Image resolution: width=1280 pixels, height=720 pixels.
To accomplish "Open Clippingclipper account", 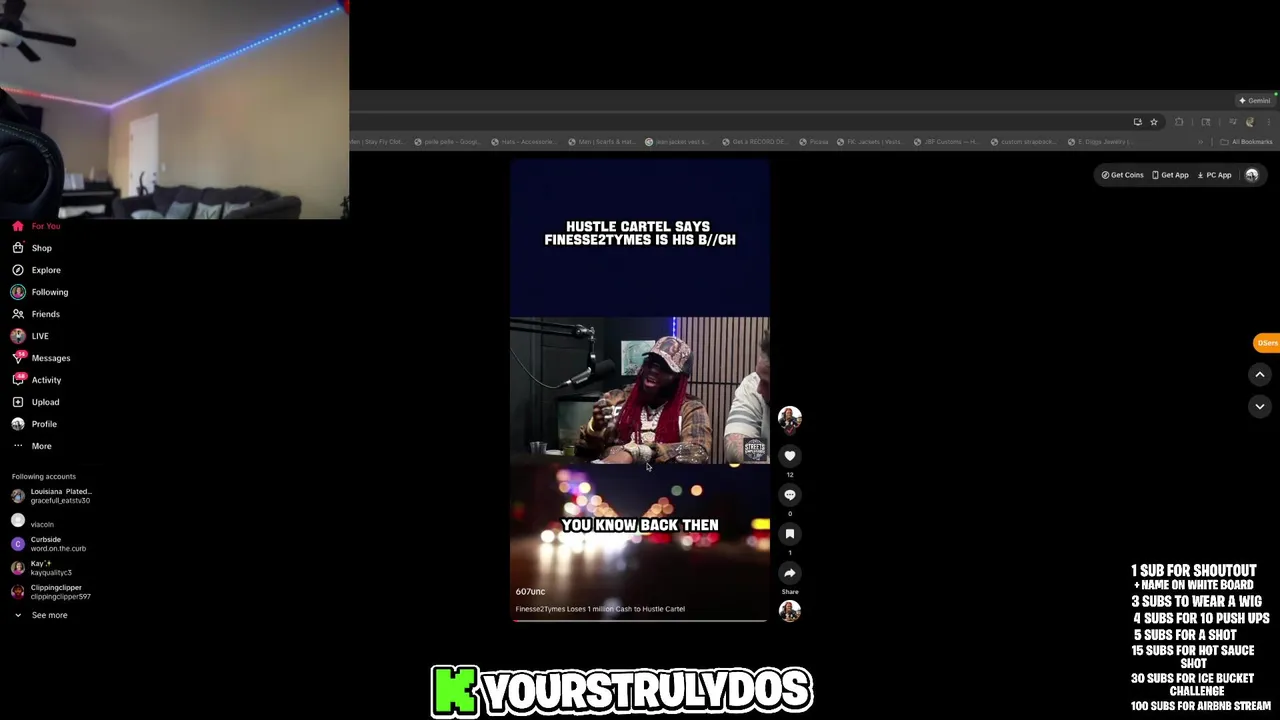I will click(x=51, y=592).
